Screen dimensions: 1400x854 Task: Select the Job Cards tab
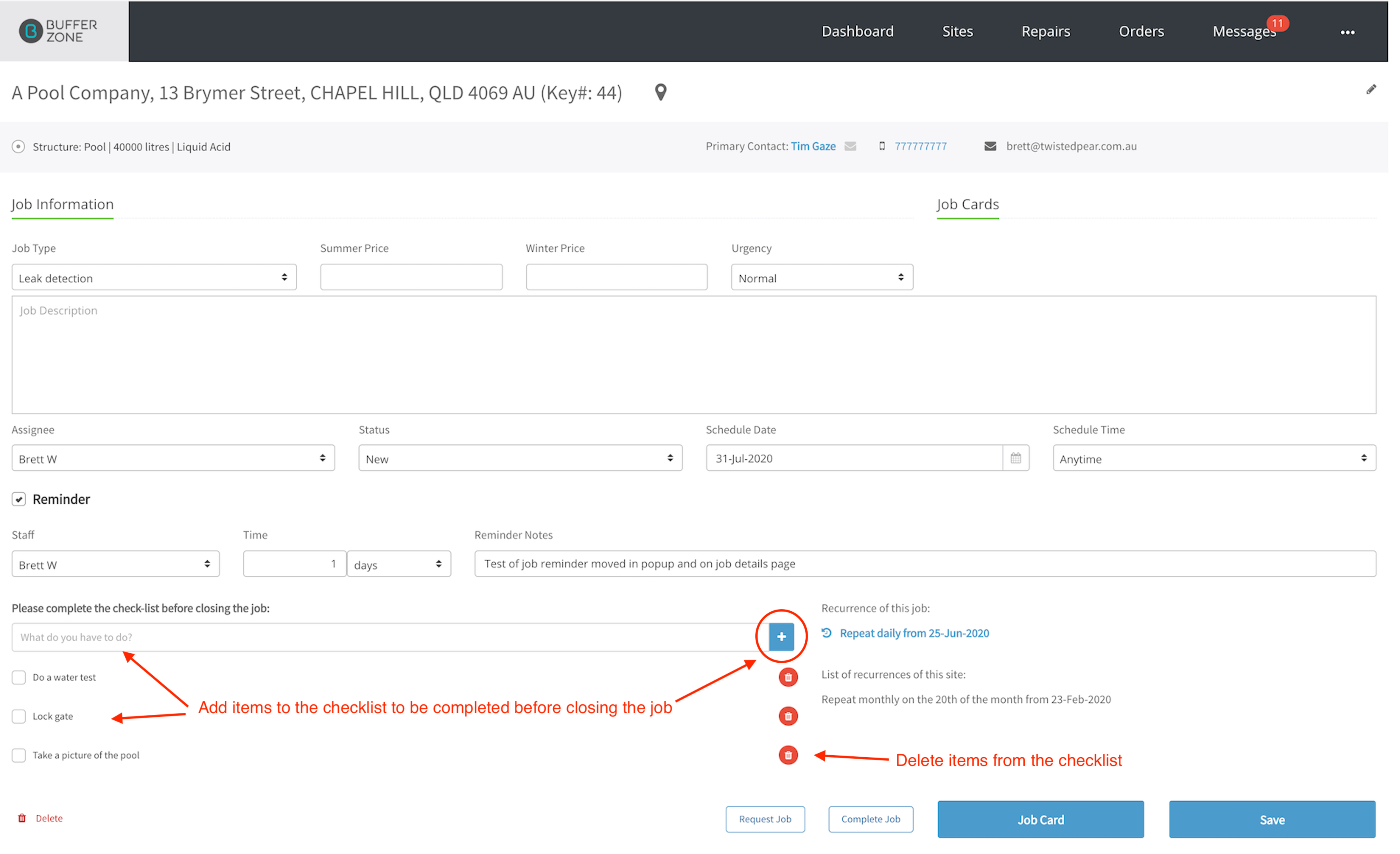click(x=968, y=204)
